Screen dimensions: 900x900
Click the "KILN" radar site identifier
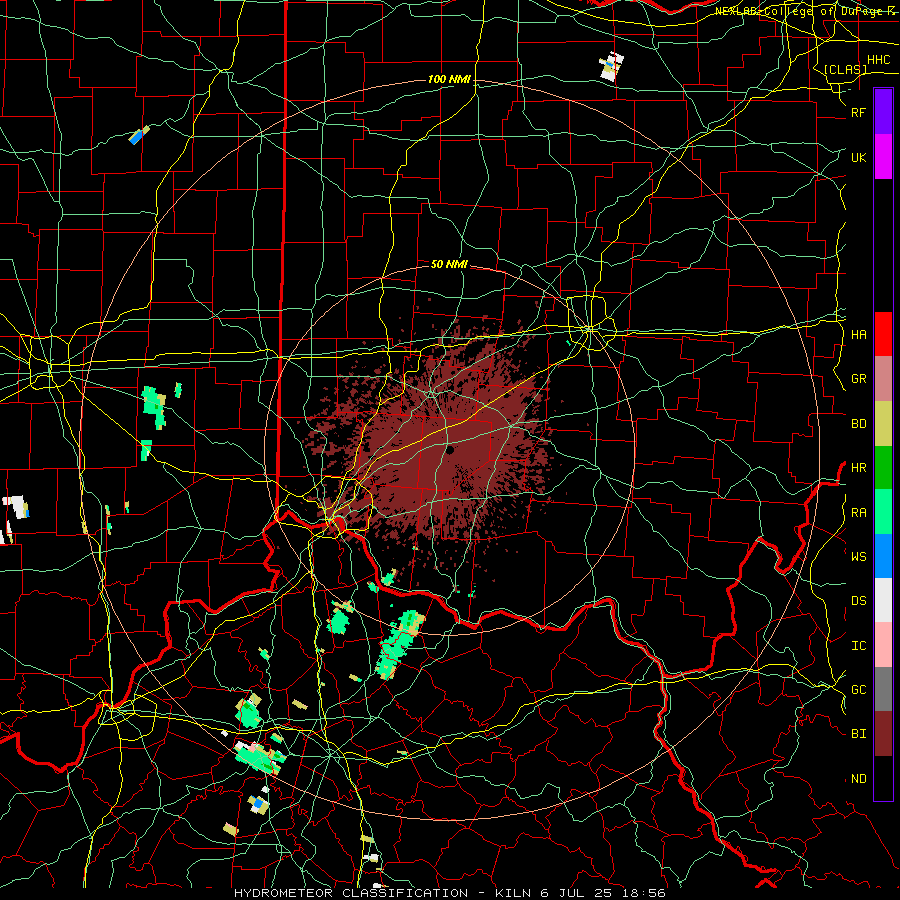click(x=510, y=893)
